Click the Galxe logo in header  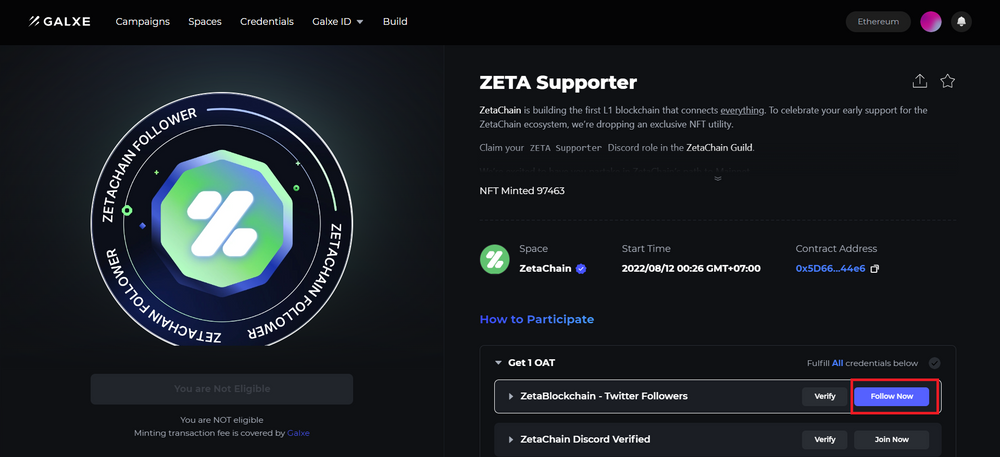tap(59, 22)
